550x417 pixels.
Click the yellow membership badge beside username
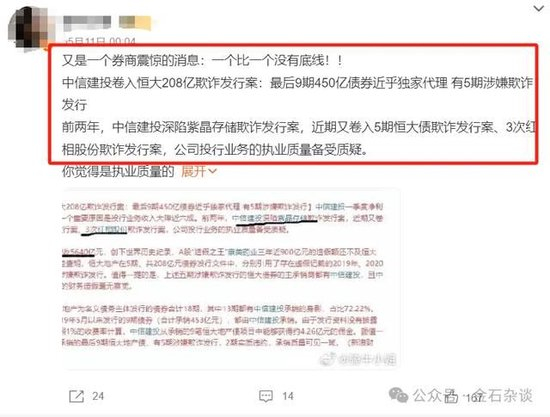pyautogui.click(x=135, y=22)
